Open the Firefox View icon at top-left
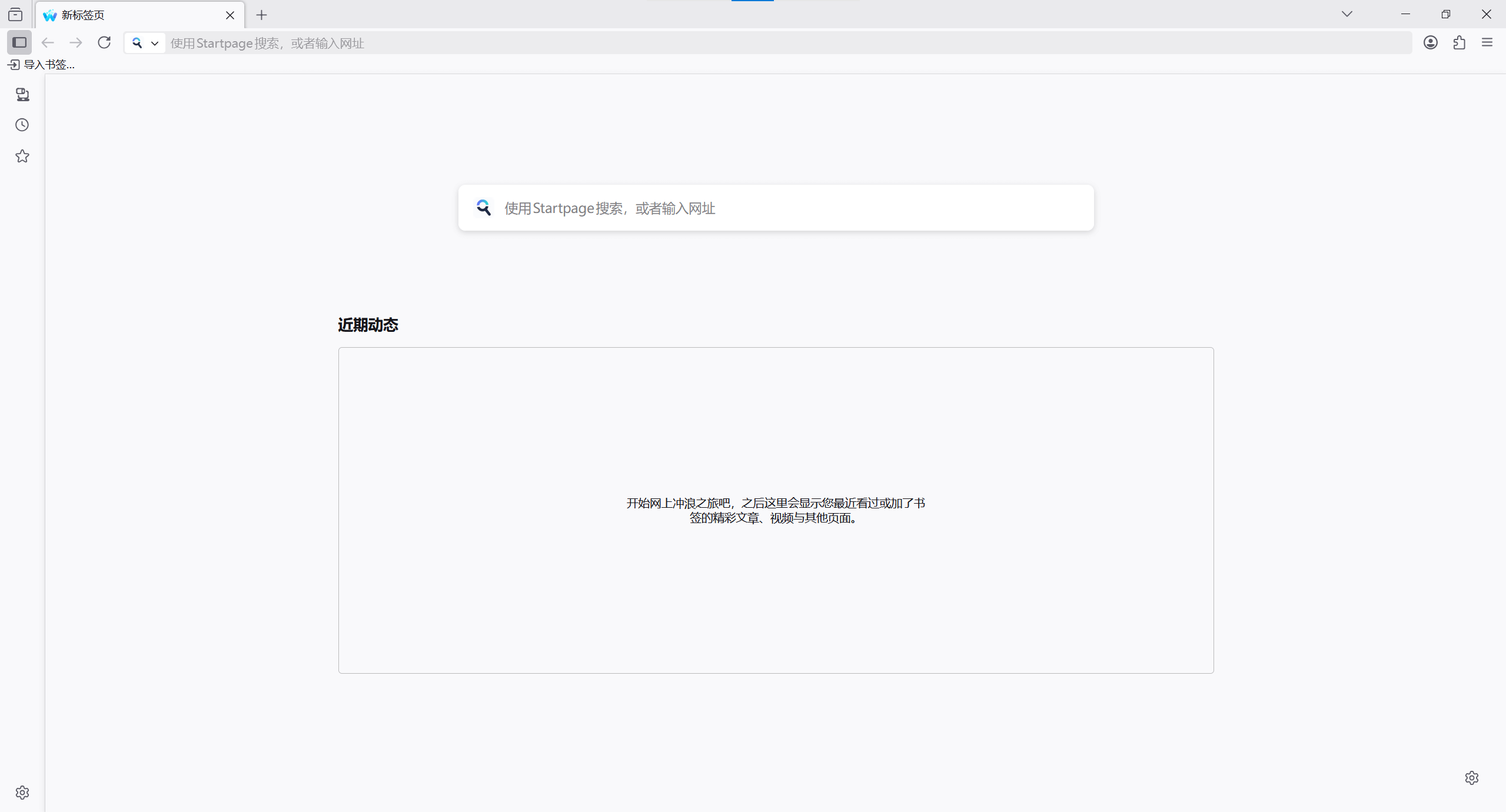 [x=16, y=15]
